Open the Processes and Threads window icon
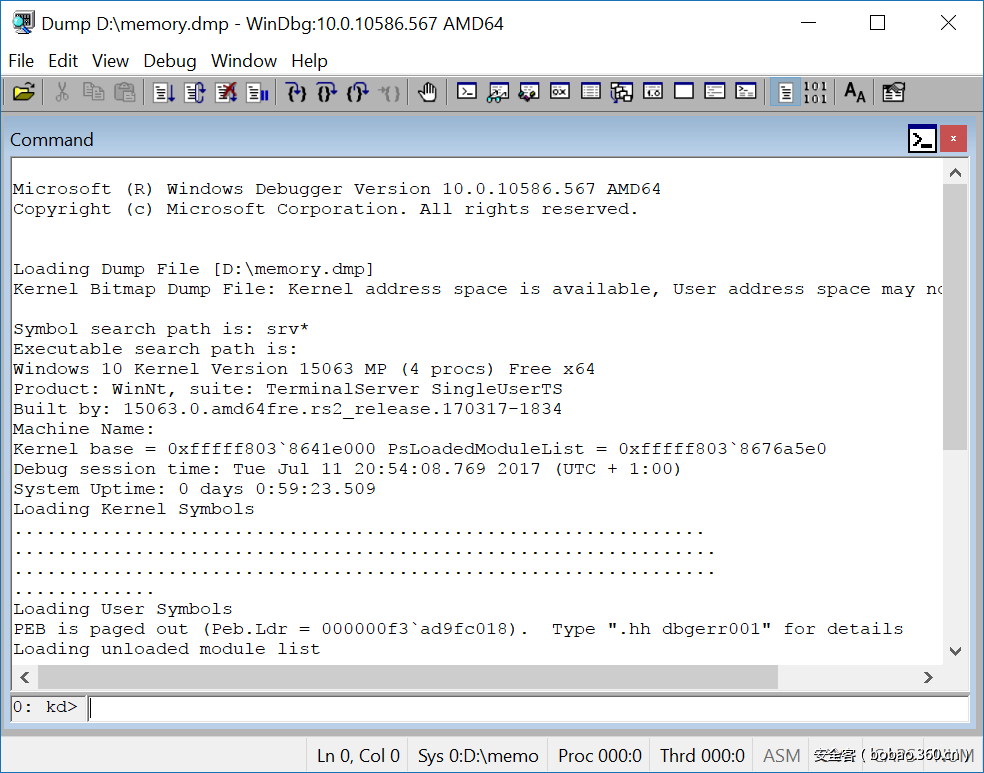Viewport: 984px width, 773px height. click(x=714, y=92)
